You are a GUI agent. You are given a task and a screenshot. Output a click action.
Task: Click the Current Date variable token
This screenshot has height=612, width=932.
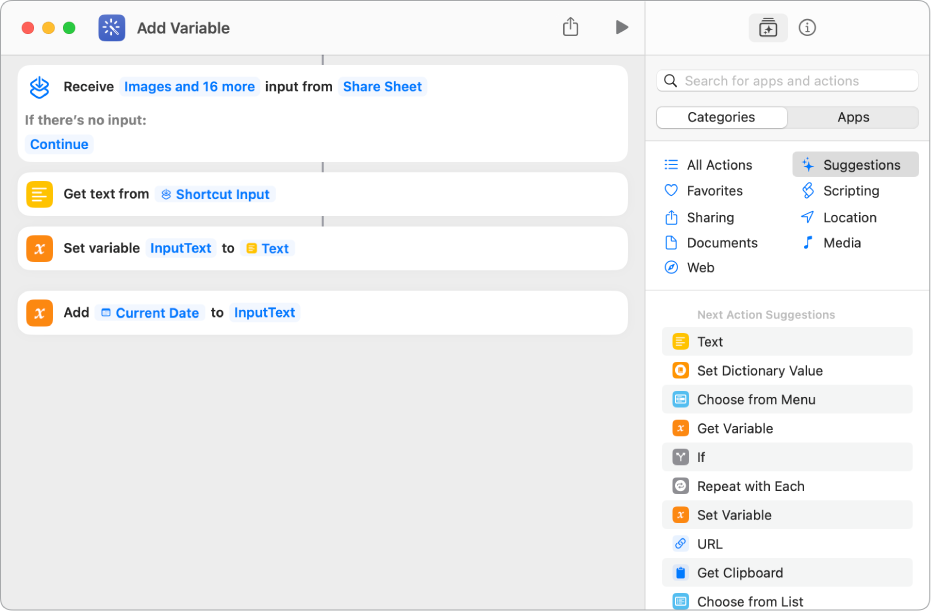point(150,313)
